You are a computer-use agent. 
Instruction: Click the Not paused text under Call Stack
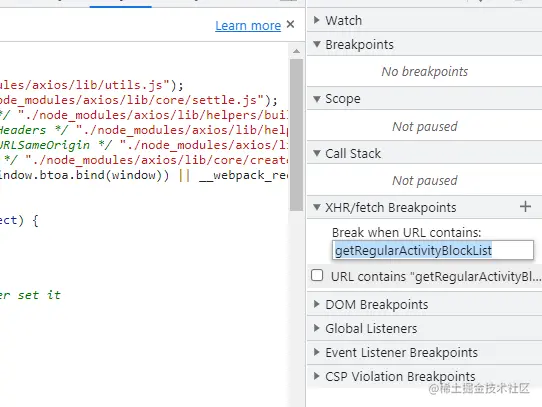click(x=424, y=181)
